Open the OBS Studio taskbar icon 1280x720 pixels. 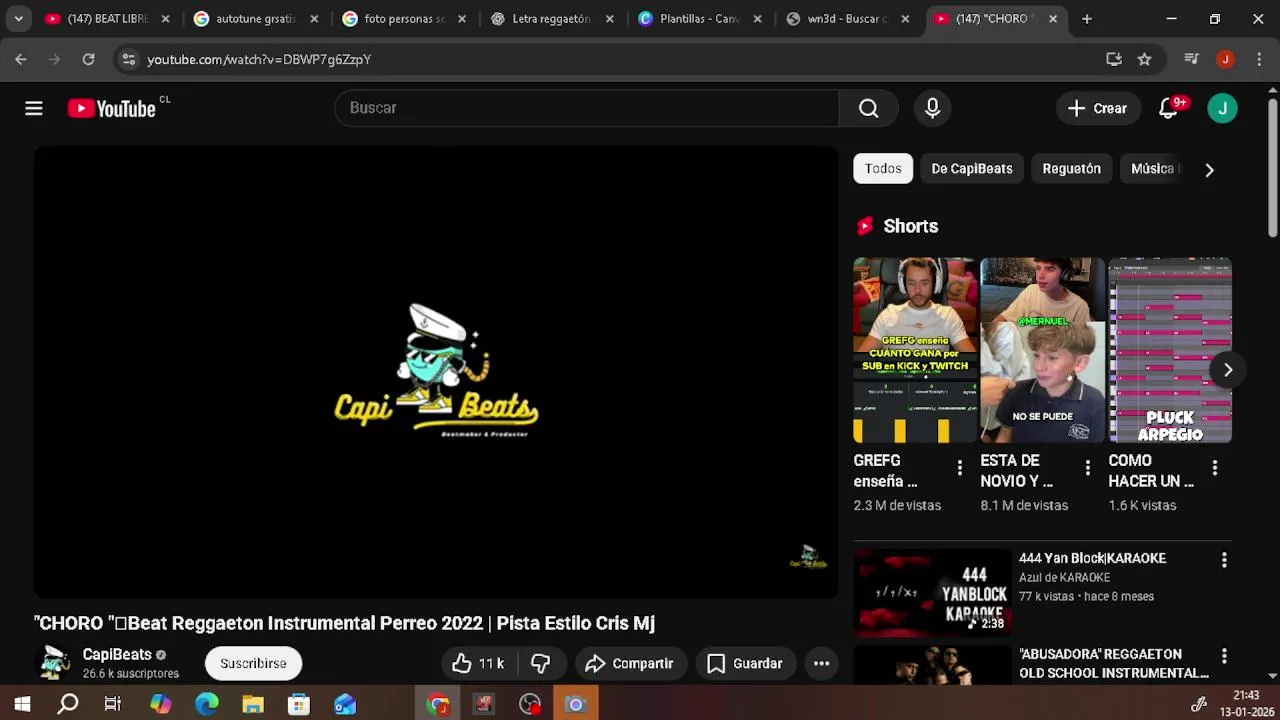(x=530, y=704)
